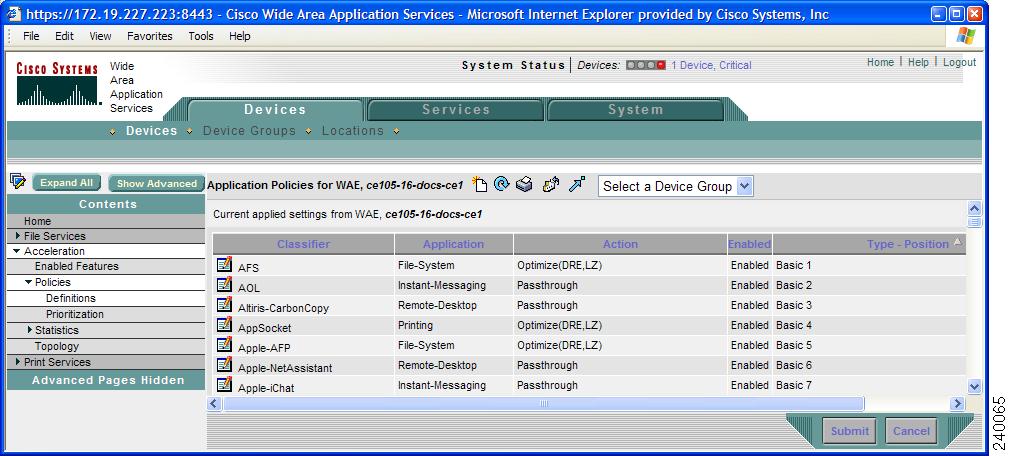Click the edit icon beside Expand All
The height and width of the screenshot is (456, 1009).
click(x=17, y=182)
